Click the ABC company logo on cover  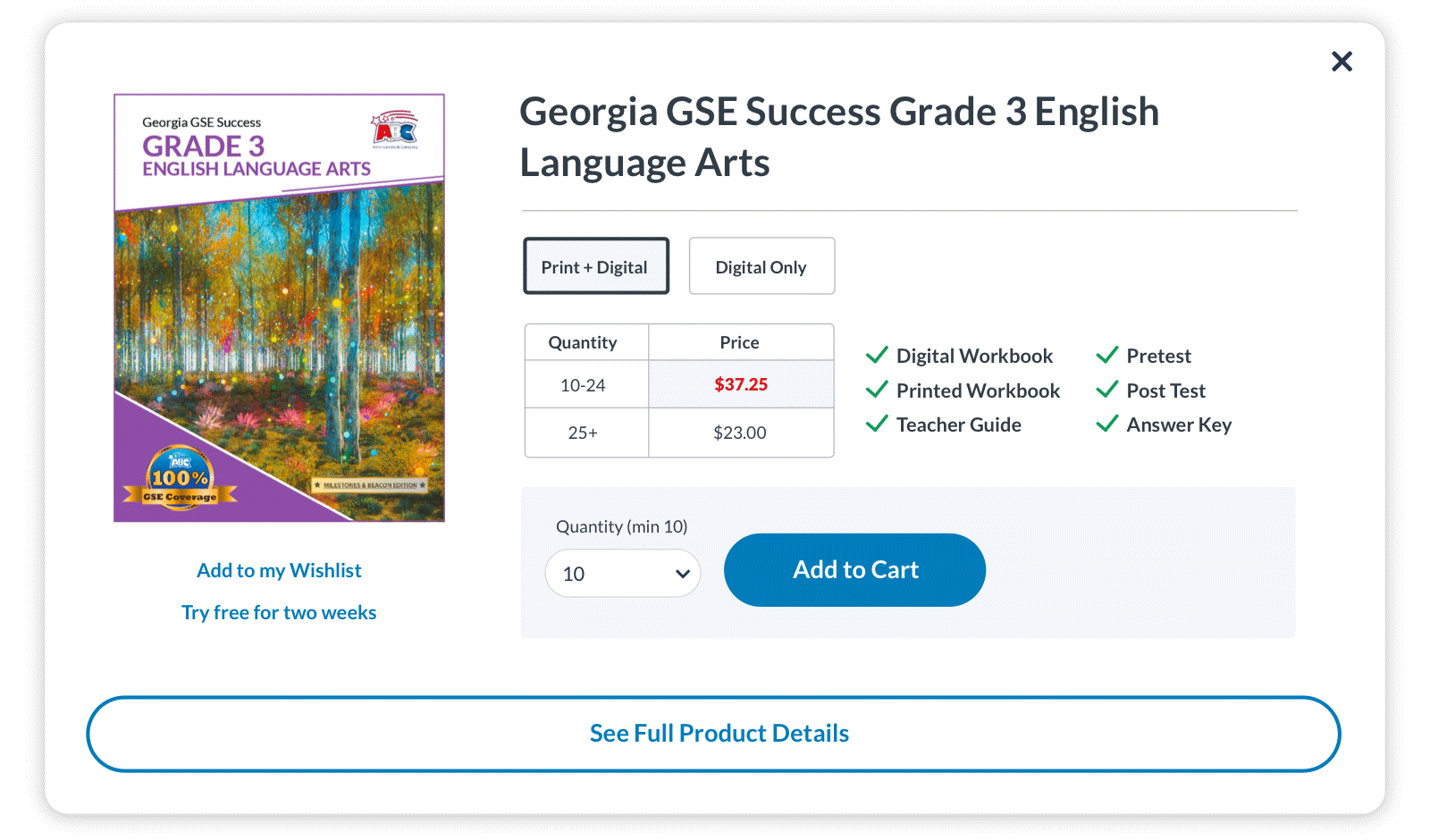(x=395, y=130)
